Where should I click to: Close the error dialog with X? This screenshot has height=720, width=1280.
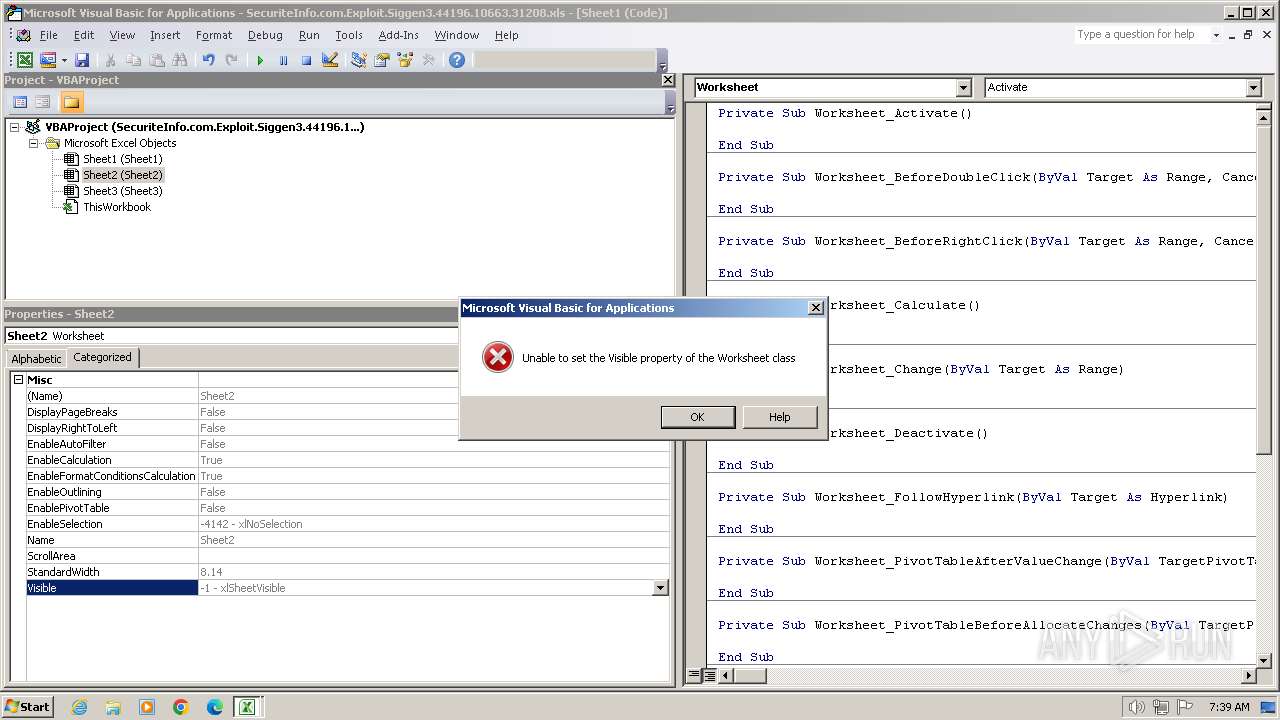click(x=815, y=308)
